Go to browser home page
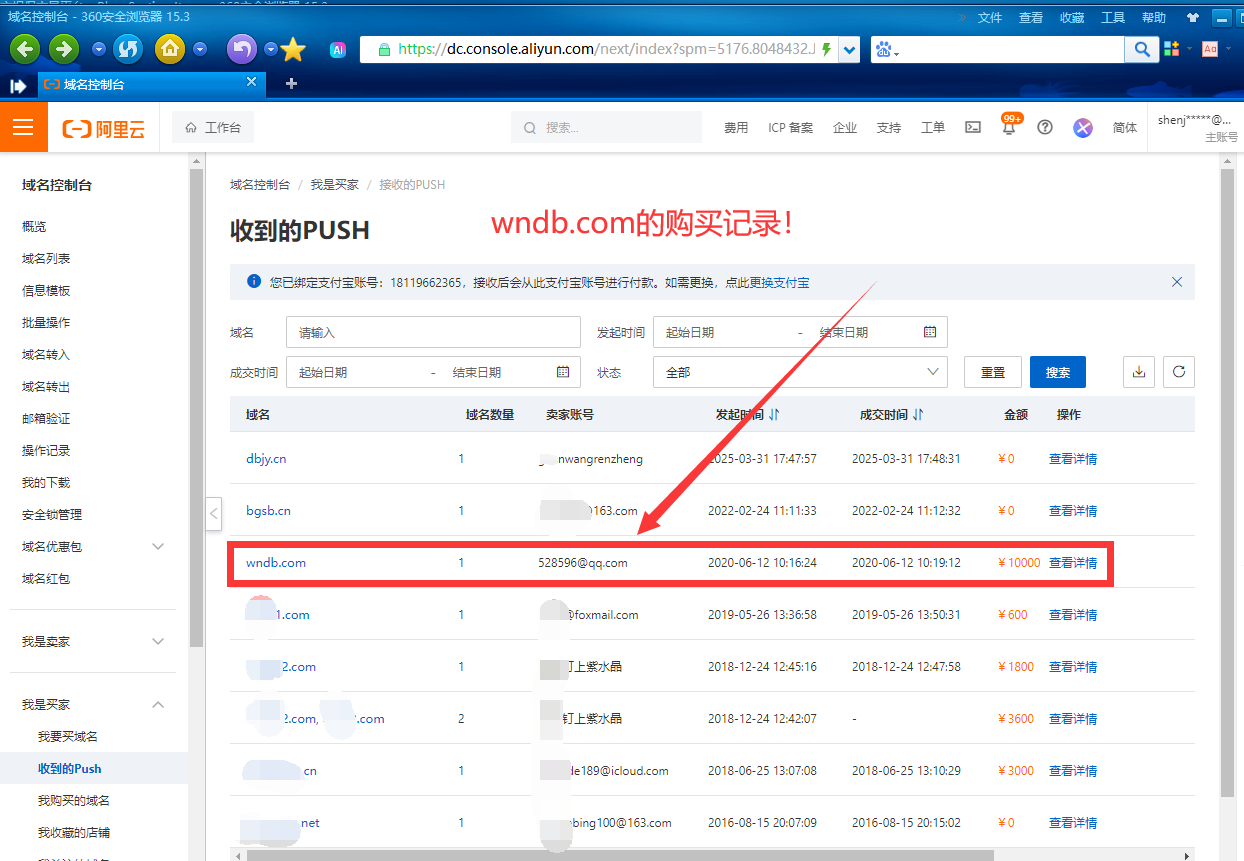Image resolution: width=1244 pixels, height=861 pixels. (x=171, y=49)
